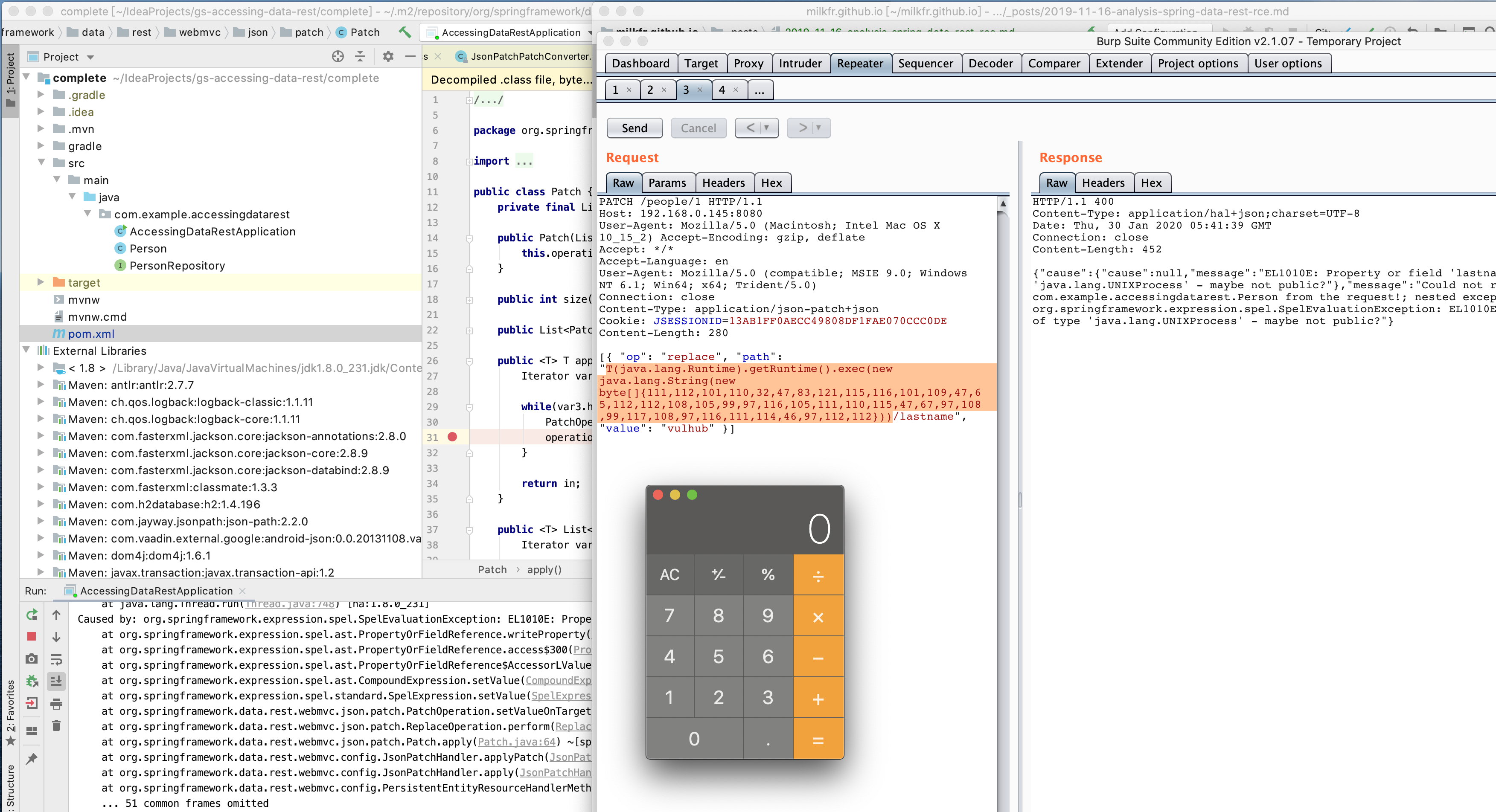Click the Build hammer icon in IntelliJ toolbar

pyautogui.click(x=405, y=32)
